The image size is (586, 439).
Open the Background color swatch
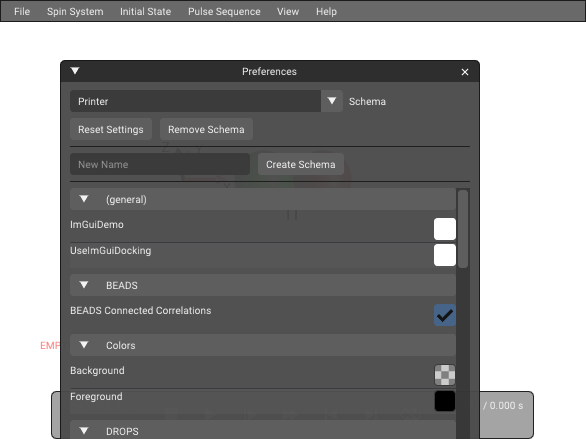coord(445,375)
